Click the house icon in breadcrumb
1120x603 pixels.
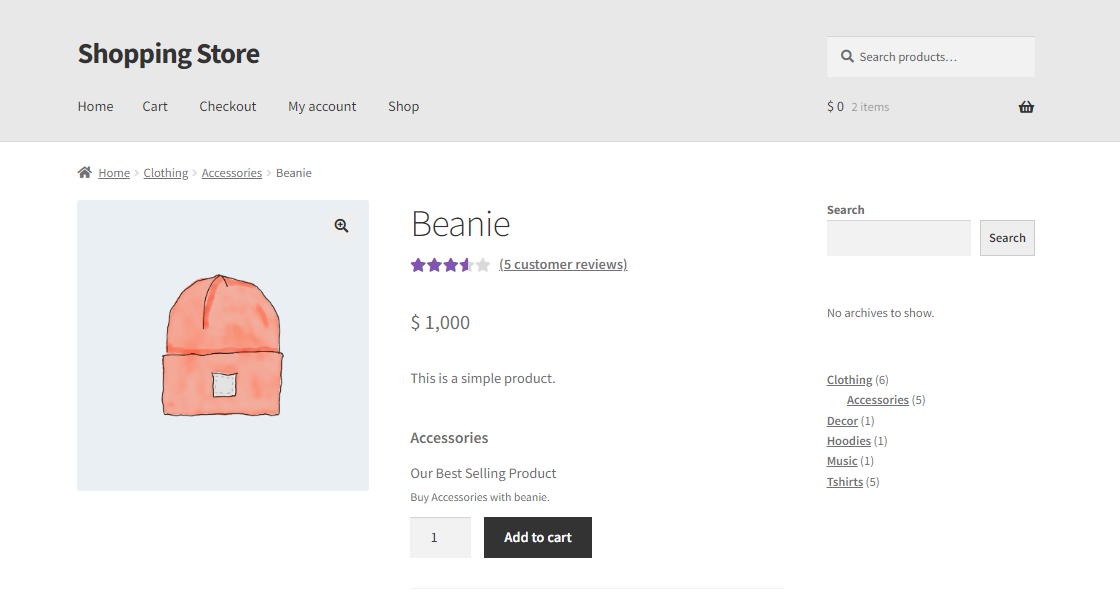click(84, 172)
